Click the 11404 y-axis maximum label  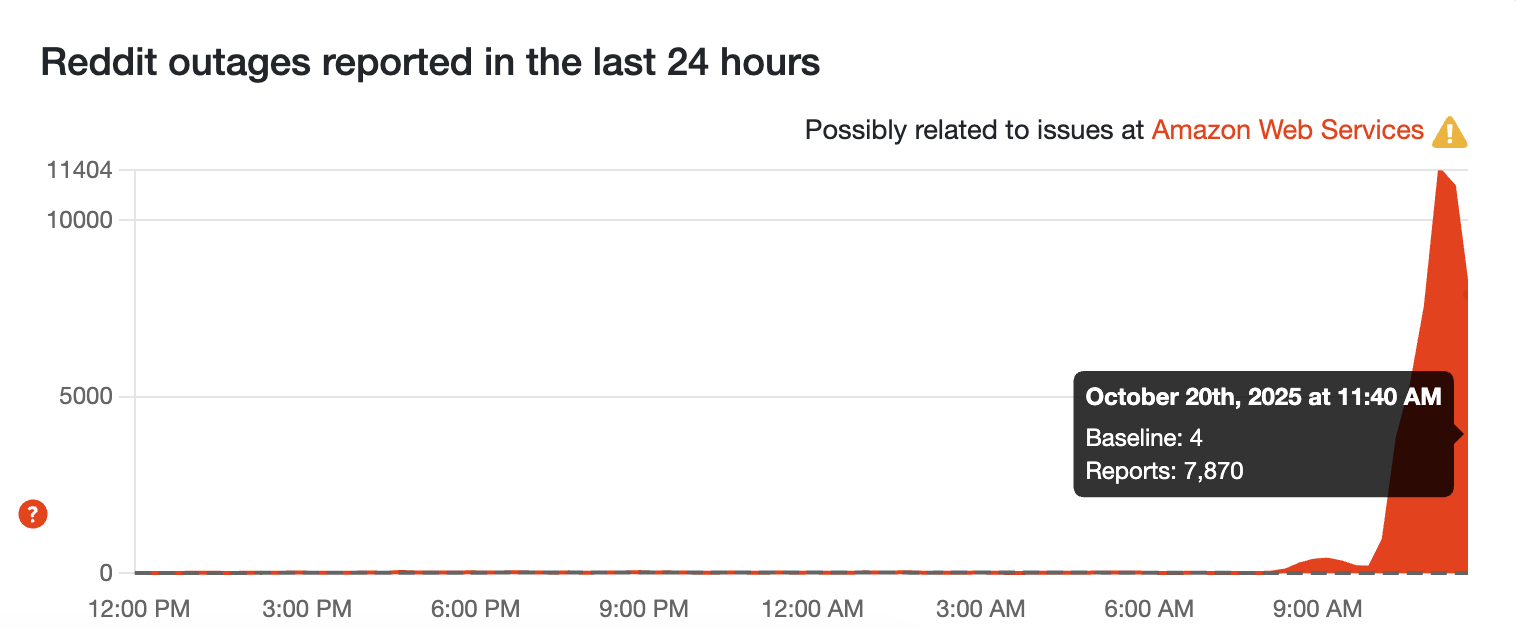coord(79,170)
